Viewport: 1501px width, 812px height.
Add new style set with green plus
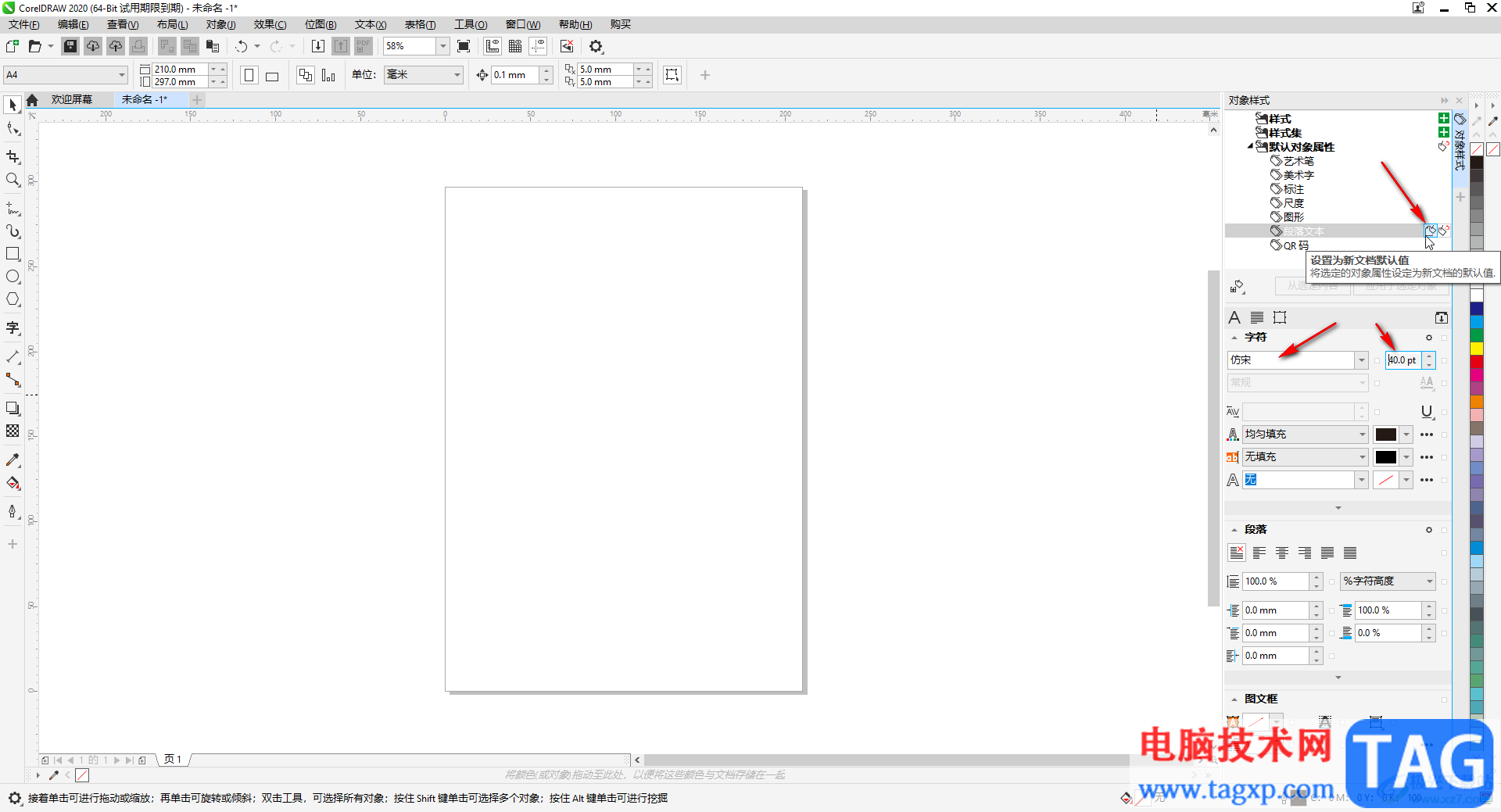coord(1444,132)
